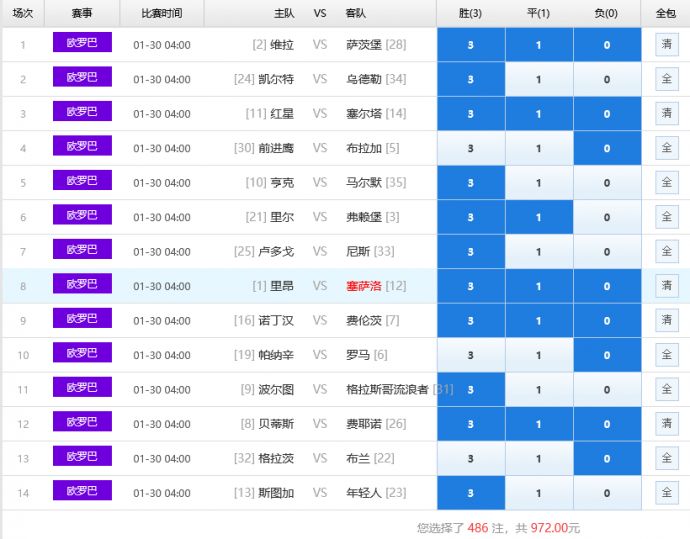Toggle draw (1) for 凯尔特 vs 乌德勒

538,80
